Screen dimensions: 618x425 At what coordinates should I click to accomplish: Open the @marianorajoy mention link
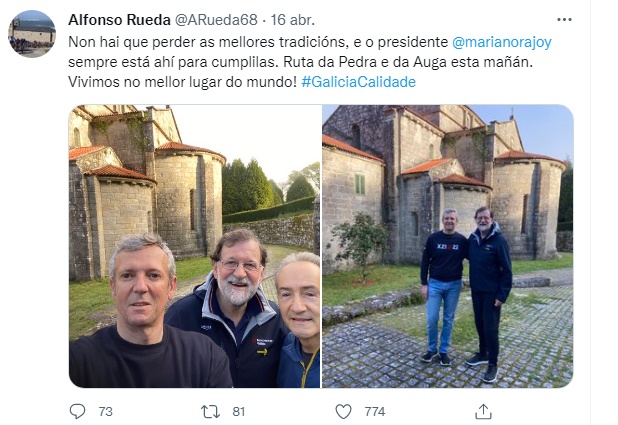tap(502, 42)
